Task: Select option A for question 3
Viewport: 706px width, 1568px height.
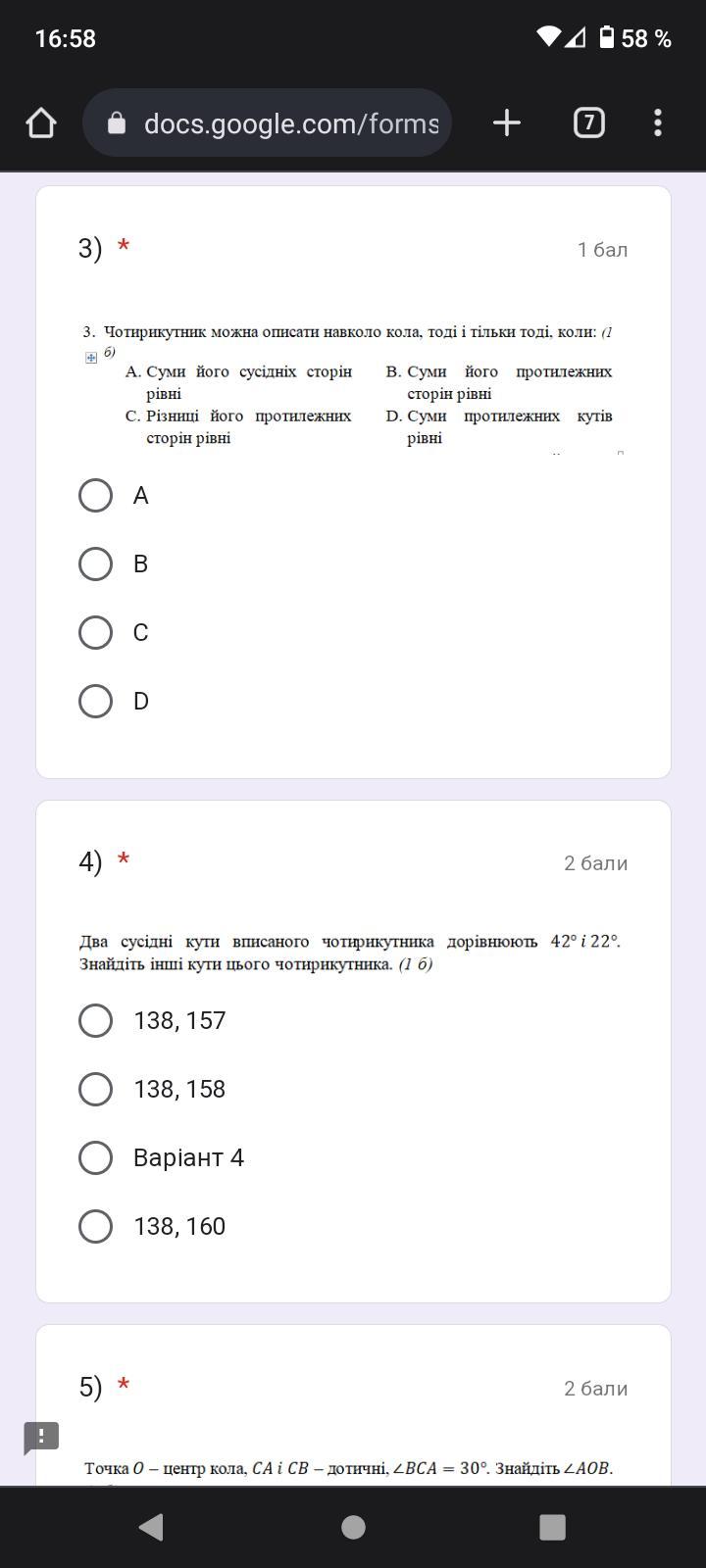Action: click(x=95, y=496)
